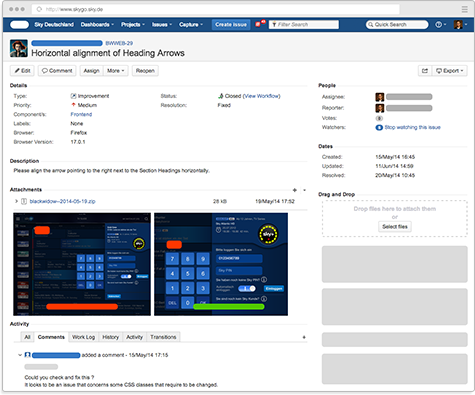Expand the blackwidow zip attachment
This screenshot has width=475, height=395.
point(16,201)
